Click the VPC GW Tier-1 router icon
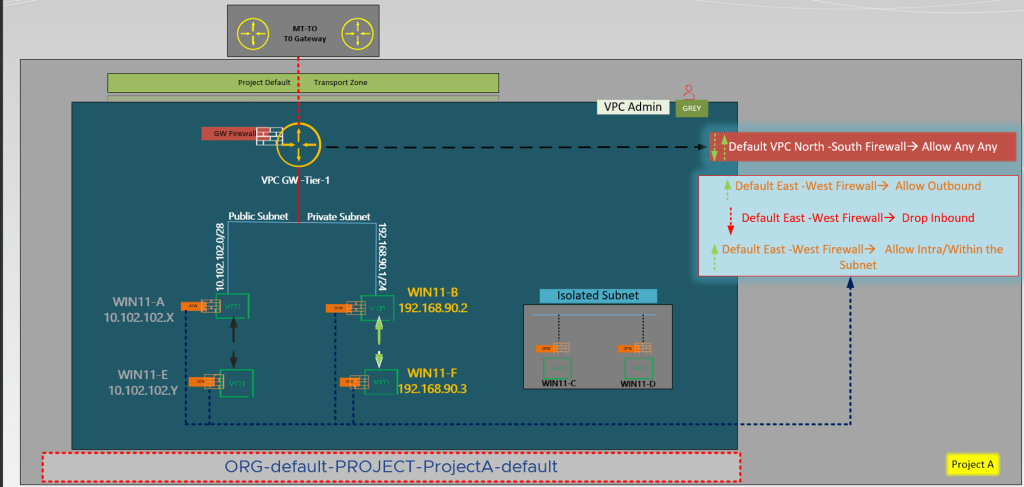The image size is (1024, 487). pos(296,146)
